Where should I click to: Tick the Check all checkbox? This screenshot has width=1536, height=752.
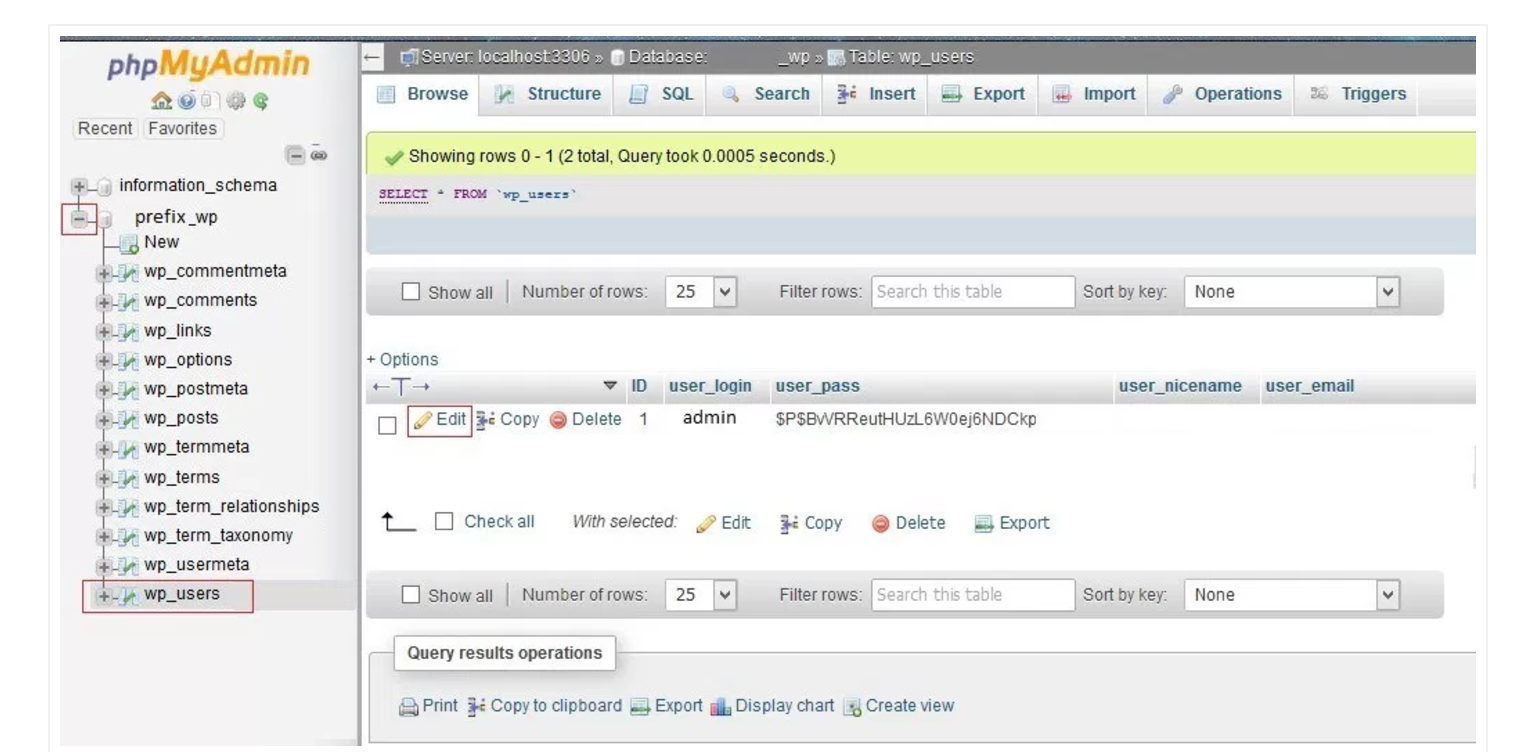point(444,523)
